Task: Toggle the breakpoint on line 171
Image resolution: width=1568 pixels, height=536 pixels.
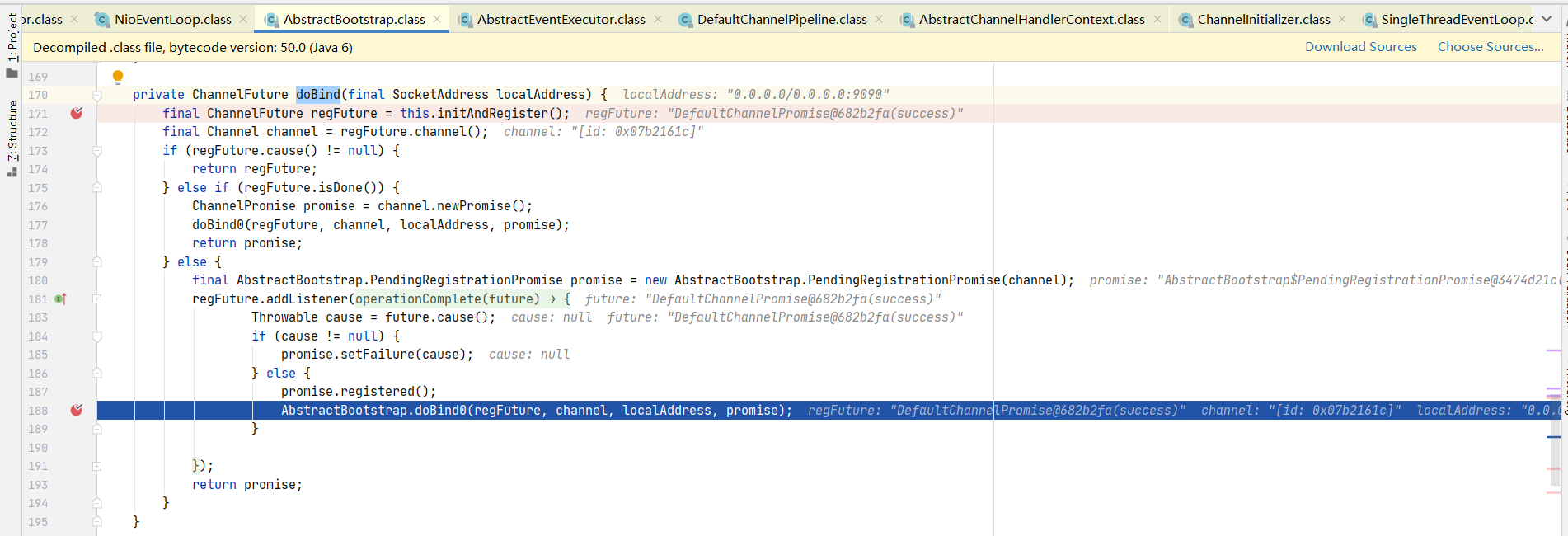Action: pos(77,113)
